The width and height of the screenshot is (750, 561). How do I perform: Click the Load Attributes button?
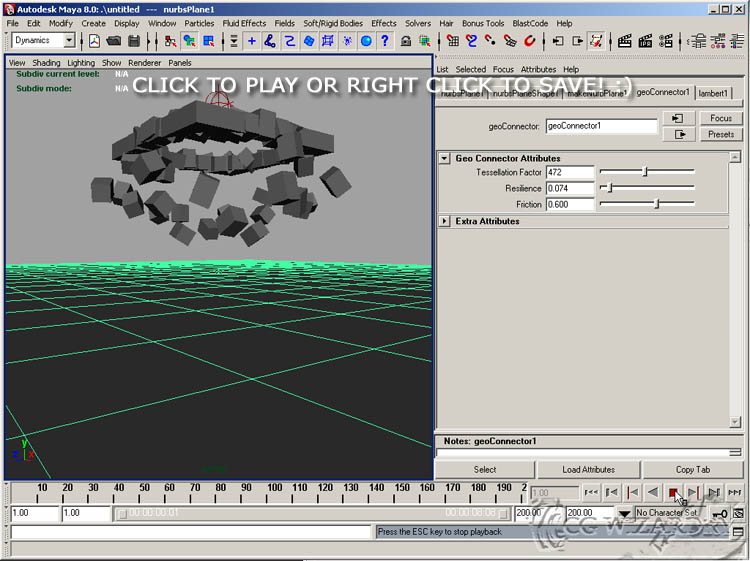click(x=588, y=469)
